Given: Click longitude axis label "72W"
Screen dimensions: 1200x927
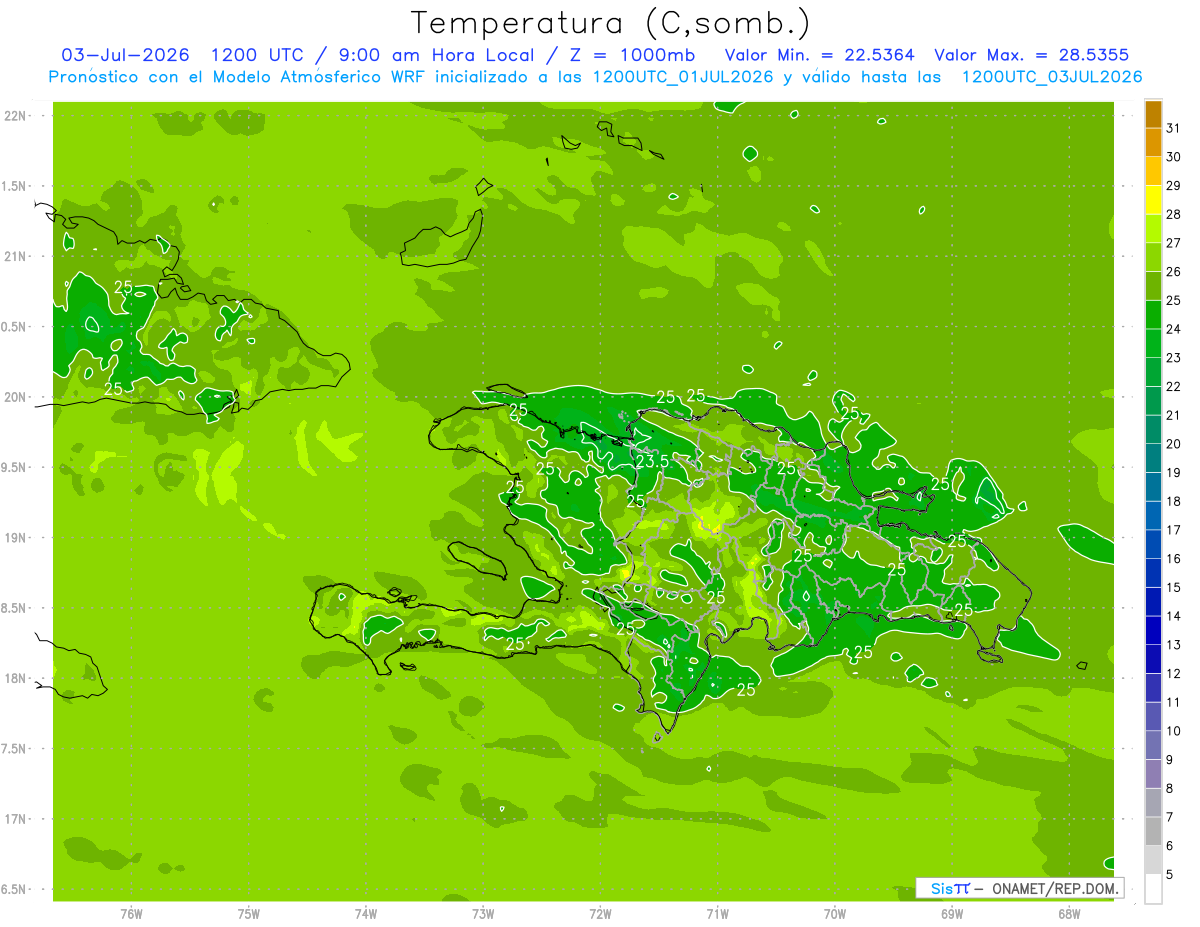Looking at the screenshot, I should pyautogui.click(x=600, y=914).
